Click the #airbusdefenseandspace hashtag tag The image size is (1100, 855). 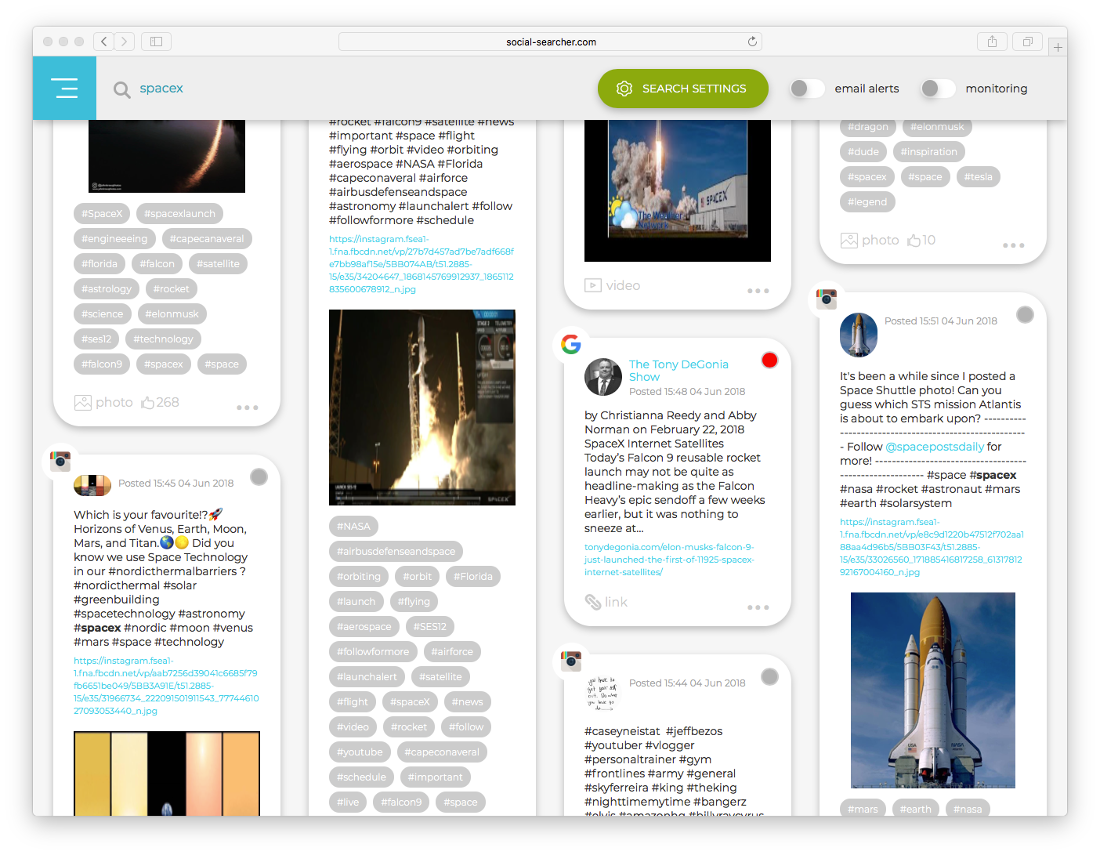tap(396, 552)
